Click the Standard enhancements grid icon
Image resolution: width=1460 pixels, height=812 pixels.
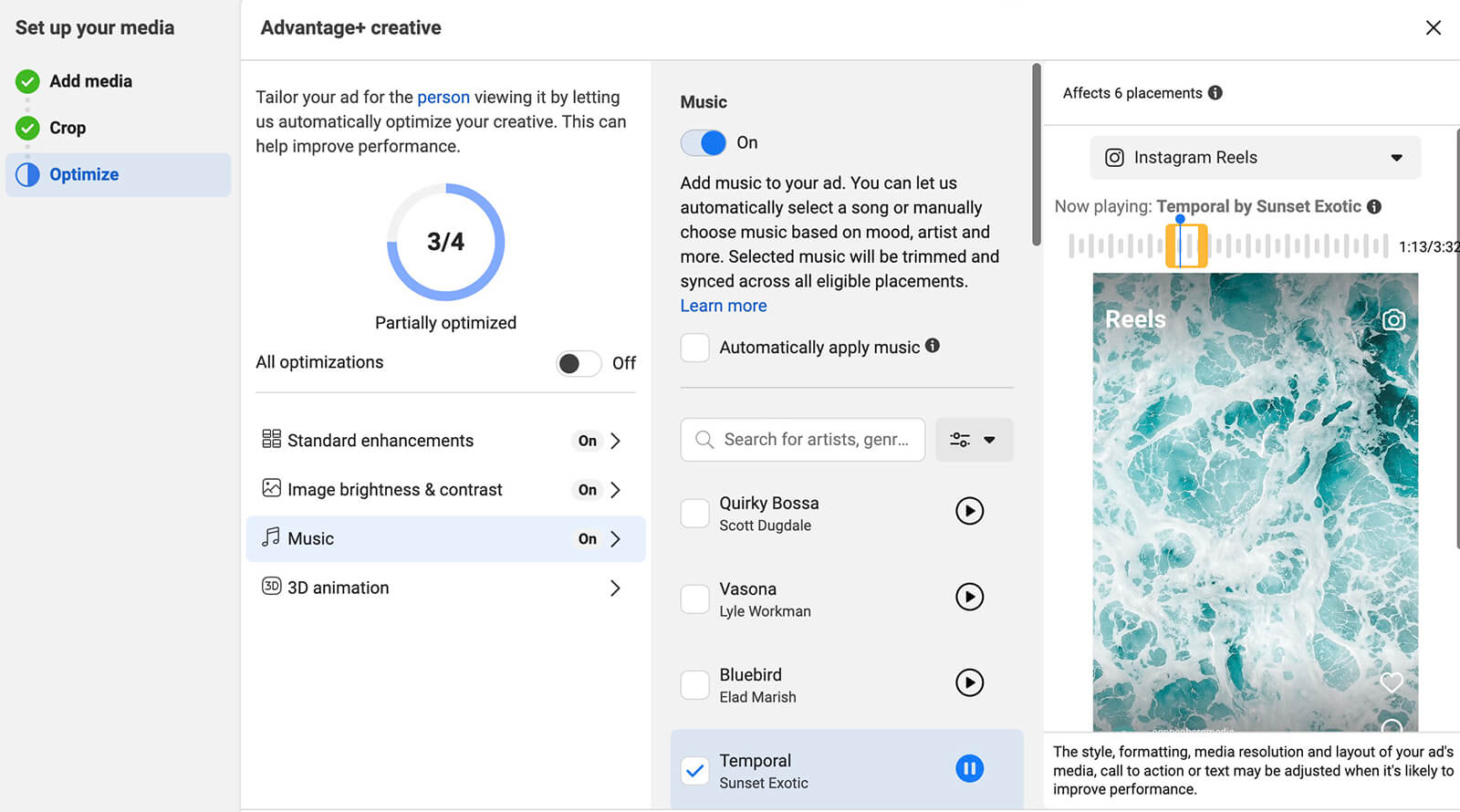click(271, 439)
